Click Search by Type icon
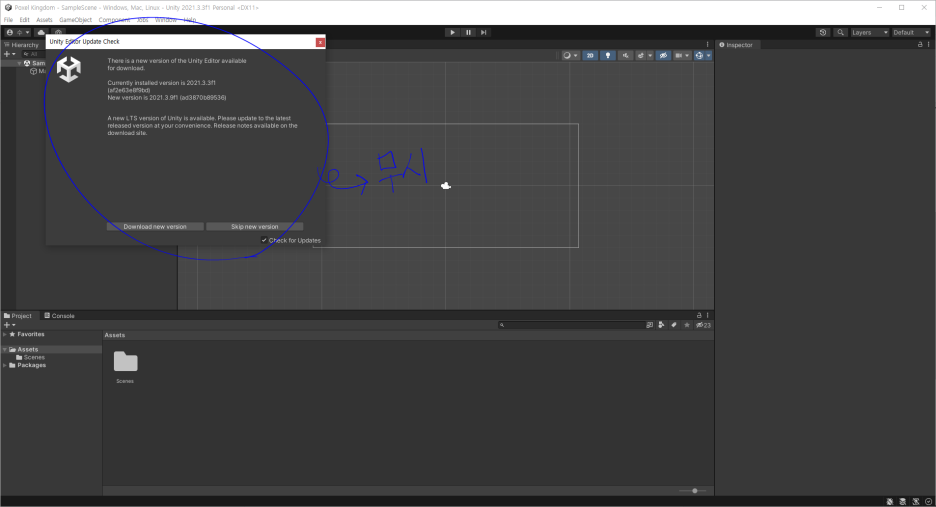 coord(661,325)
